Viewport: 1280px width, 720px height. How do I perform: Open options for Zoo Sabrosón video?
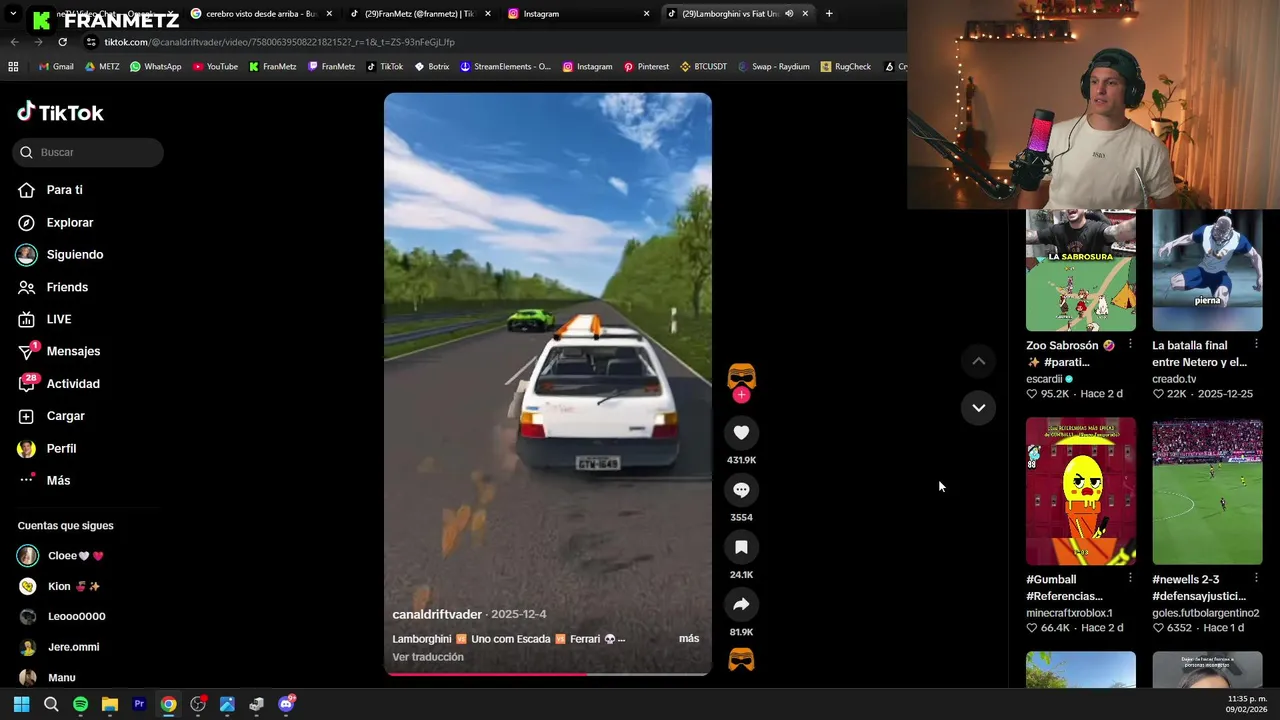(x=1130, y=344)
